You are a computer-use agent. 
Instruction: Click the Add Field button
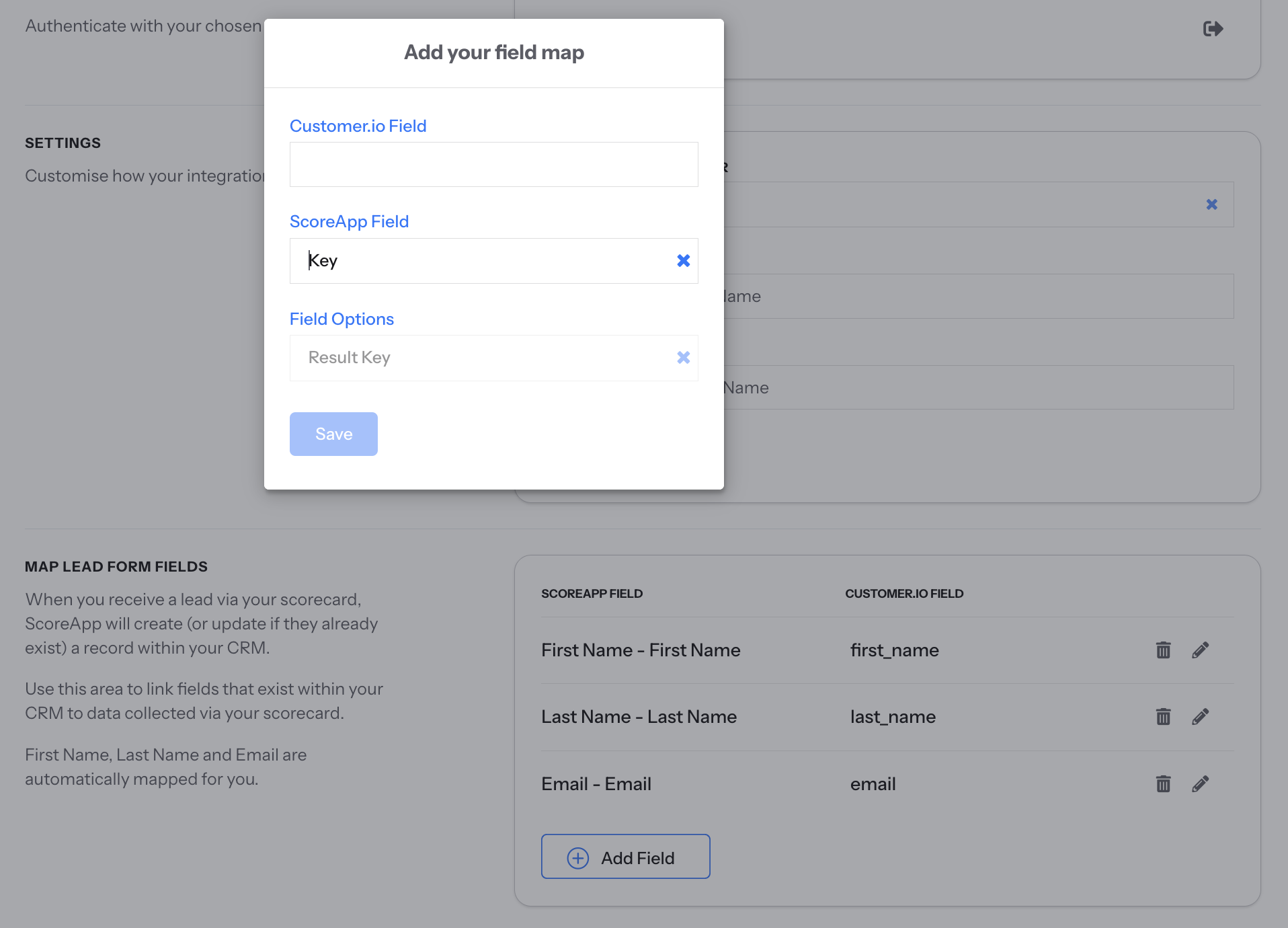[x=626, y=857]
